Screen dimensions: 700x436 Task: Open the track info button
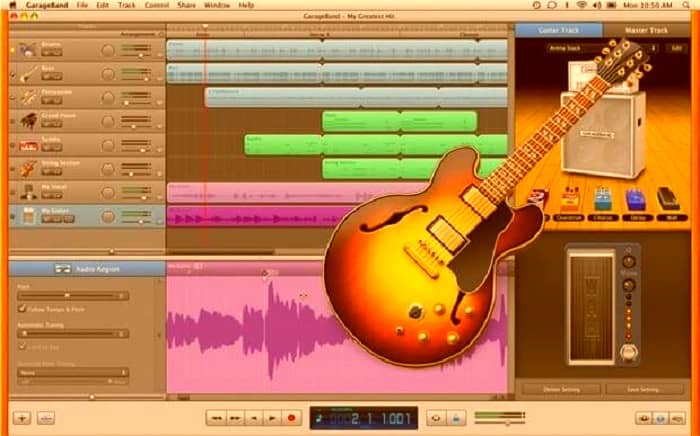pos(661,418)
